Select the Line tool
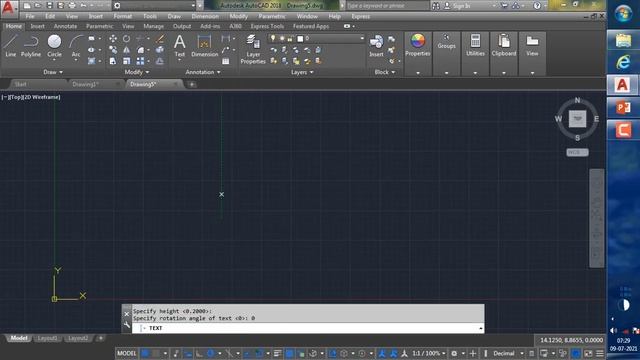The image size is (640, 360). click(x=11, y=45)
